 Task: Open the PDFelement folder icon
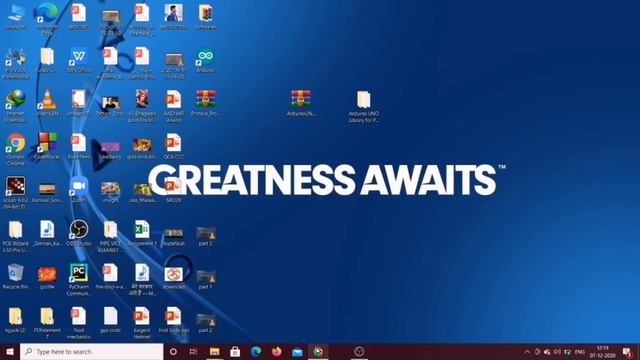(47, 323)
